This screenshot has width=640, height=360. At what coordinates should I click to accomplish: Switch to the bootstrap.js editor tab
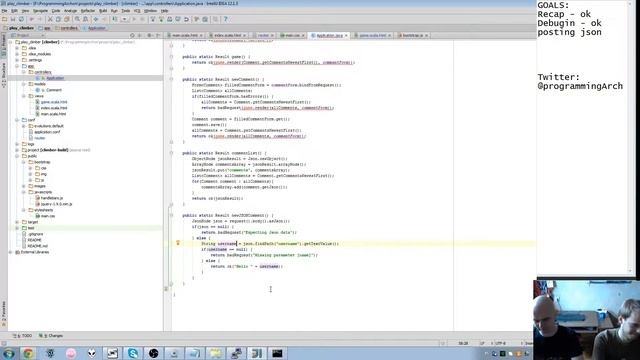[412, 36]
